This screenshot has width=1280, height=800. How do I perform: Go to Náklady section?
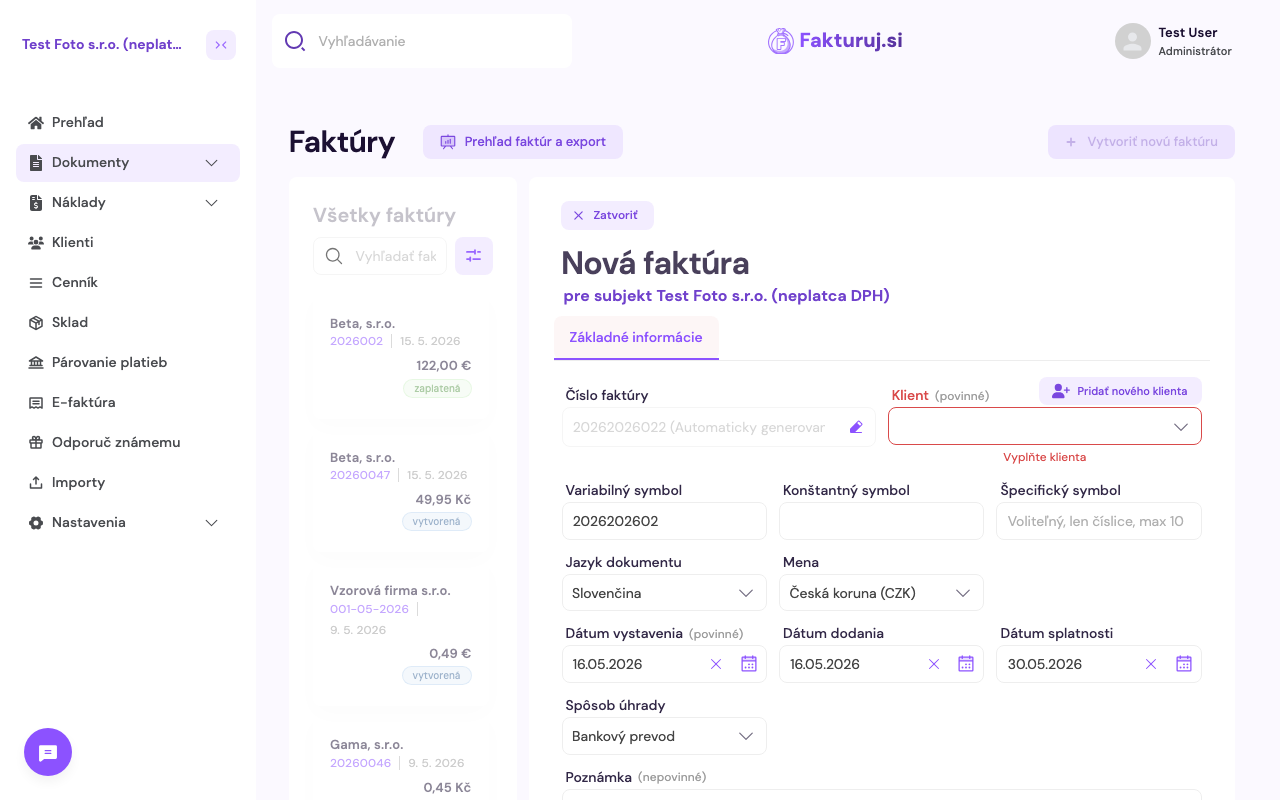pyautogui.click(x=128, y=203)
